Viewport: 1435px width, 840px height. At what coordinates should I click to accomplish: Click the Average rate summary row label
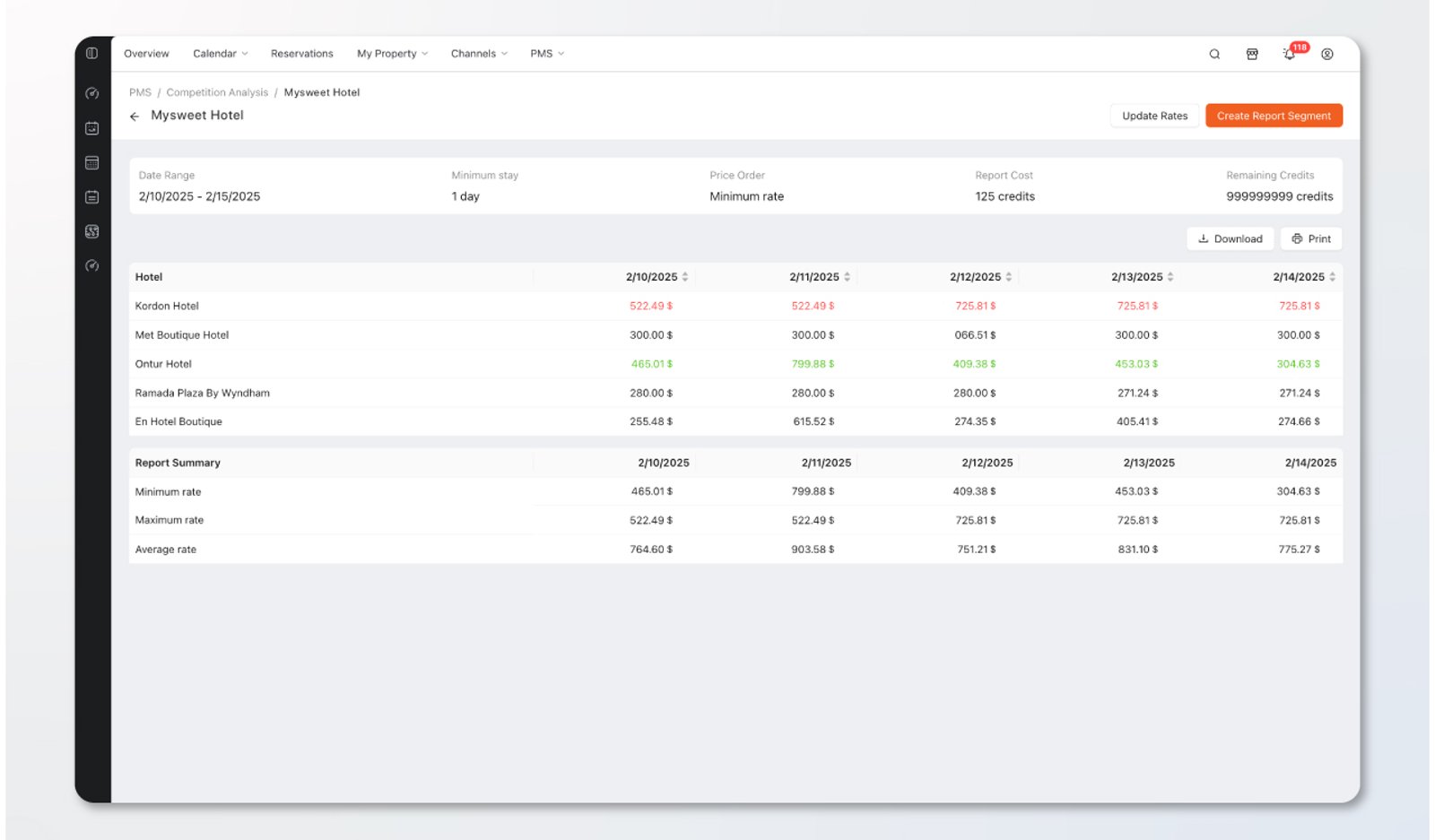pyautogui.click(x=166, y=550)
